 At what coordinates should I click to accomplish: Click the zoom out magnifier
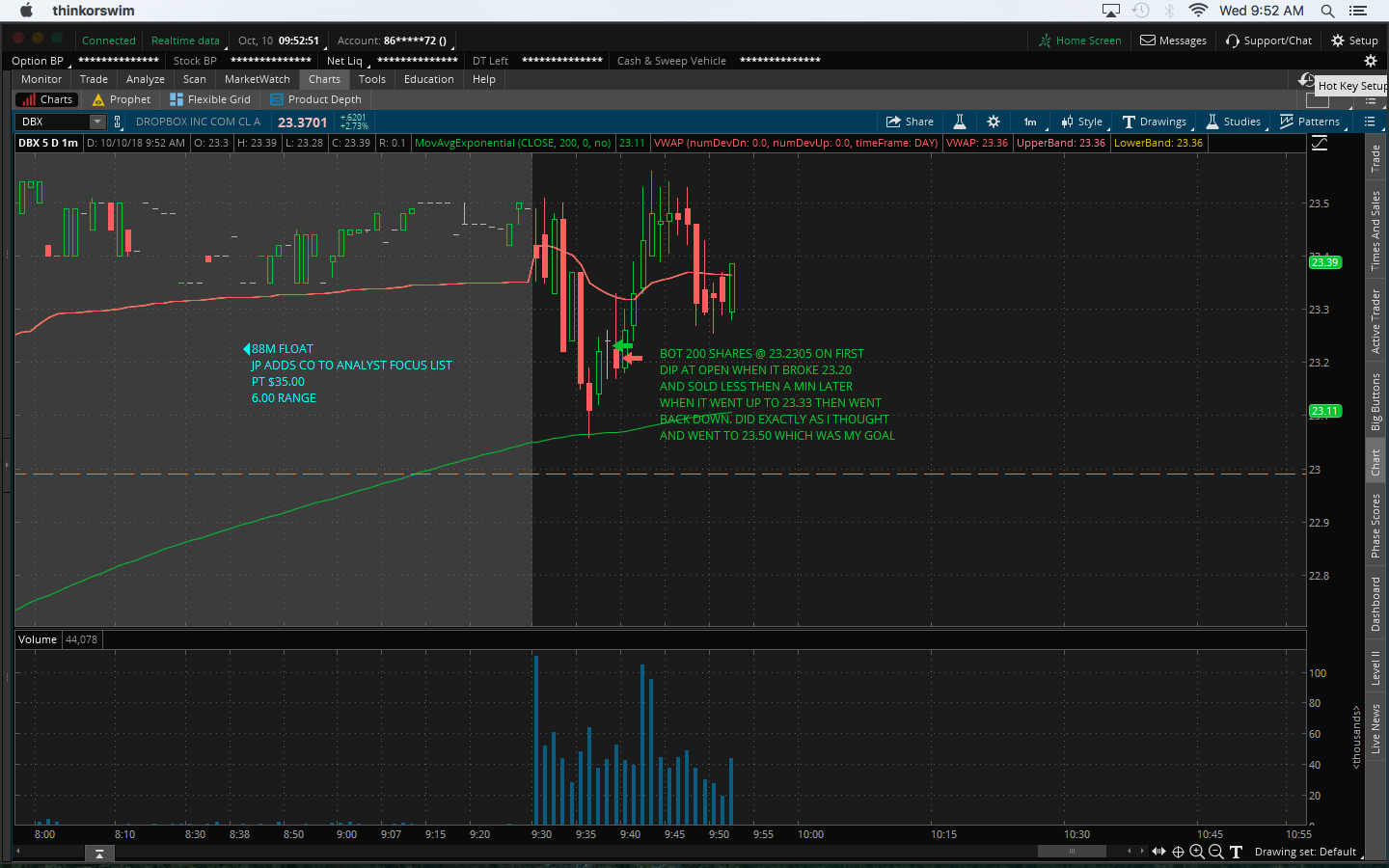1216,852
